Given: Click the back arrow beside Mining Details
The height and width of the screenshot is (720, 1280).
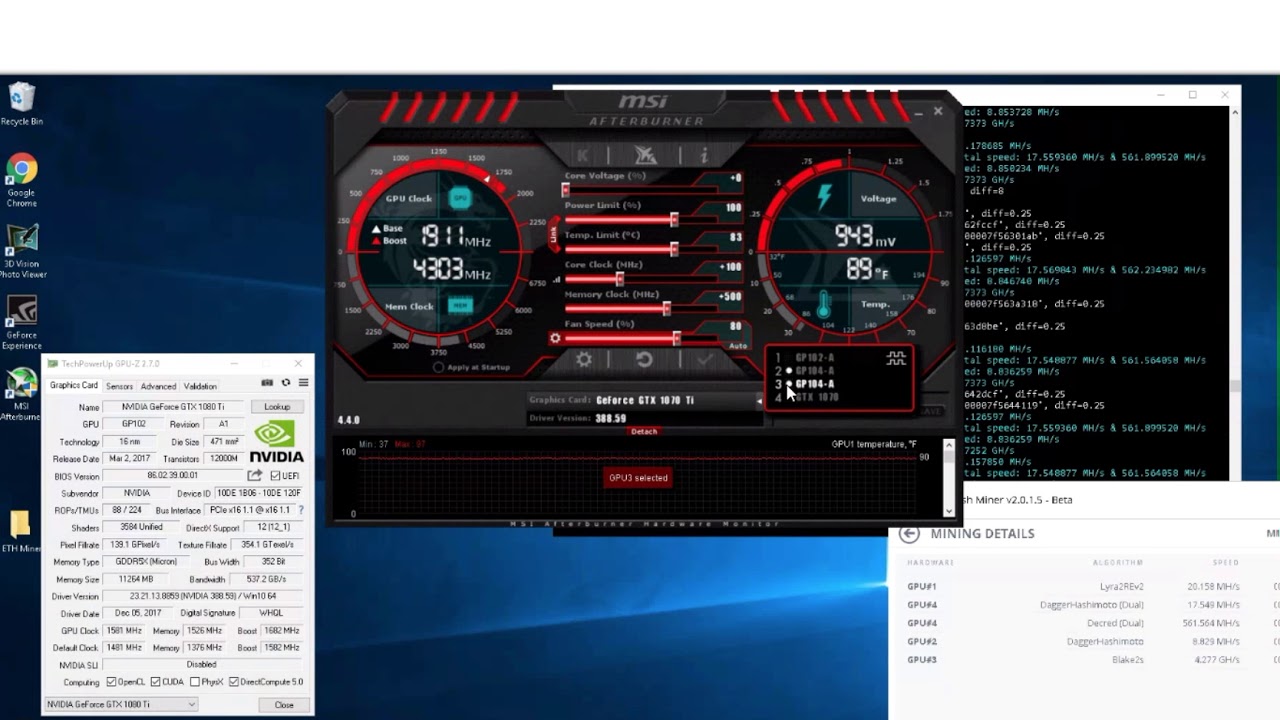Looking at the screenshot, I should pos(909,534).
